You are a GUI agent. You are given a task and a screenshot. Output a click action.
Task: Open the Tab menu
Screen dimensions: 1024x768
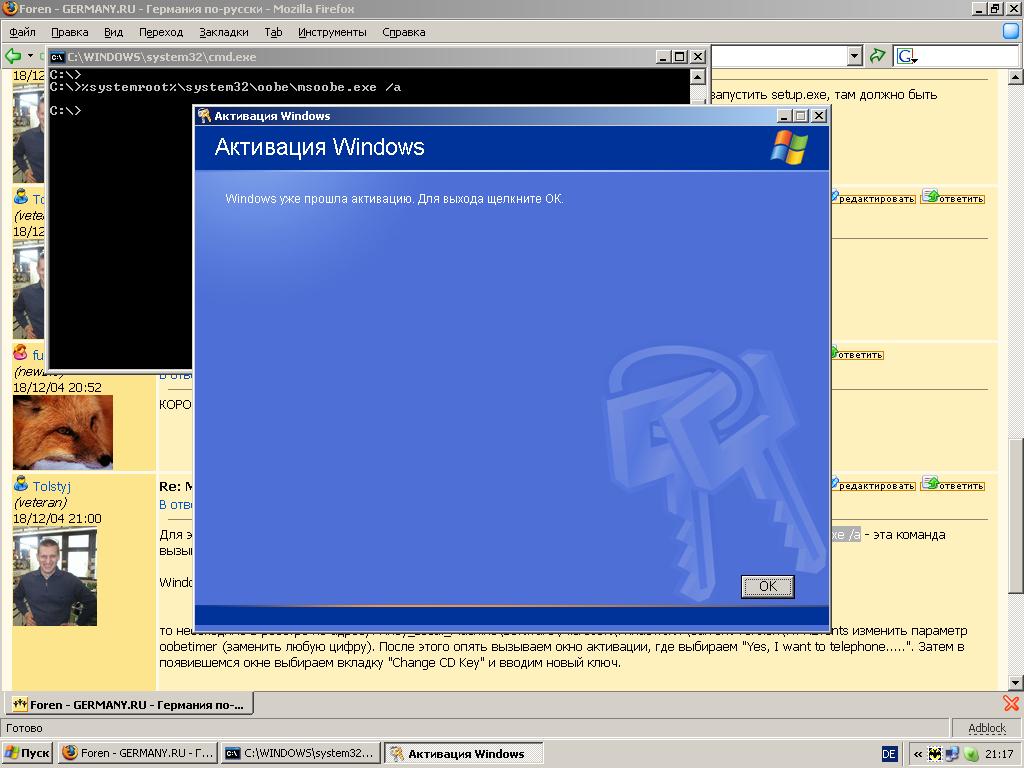click(273, 32)
